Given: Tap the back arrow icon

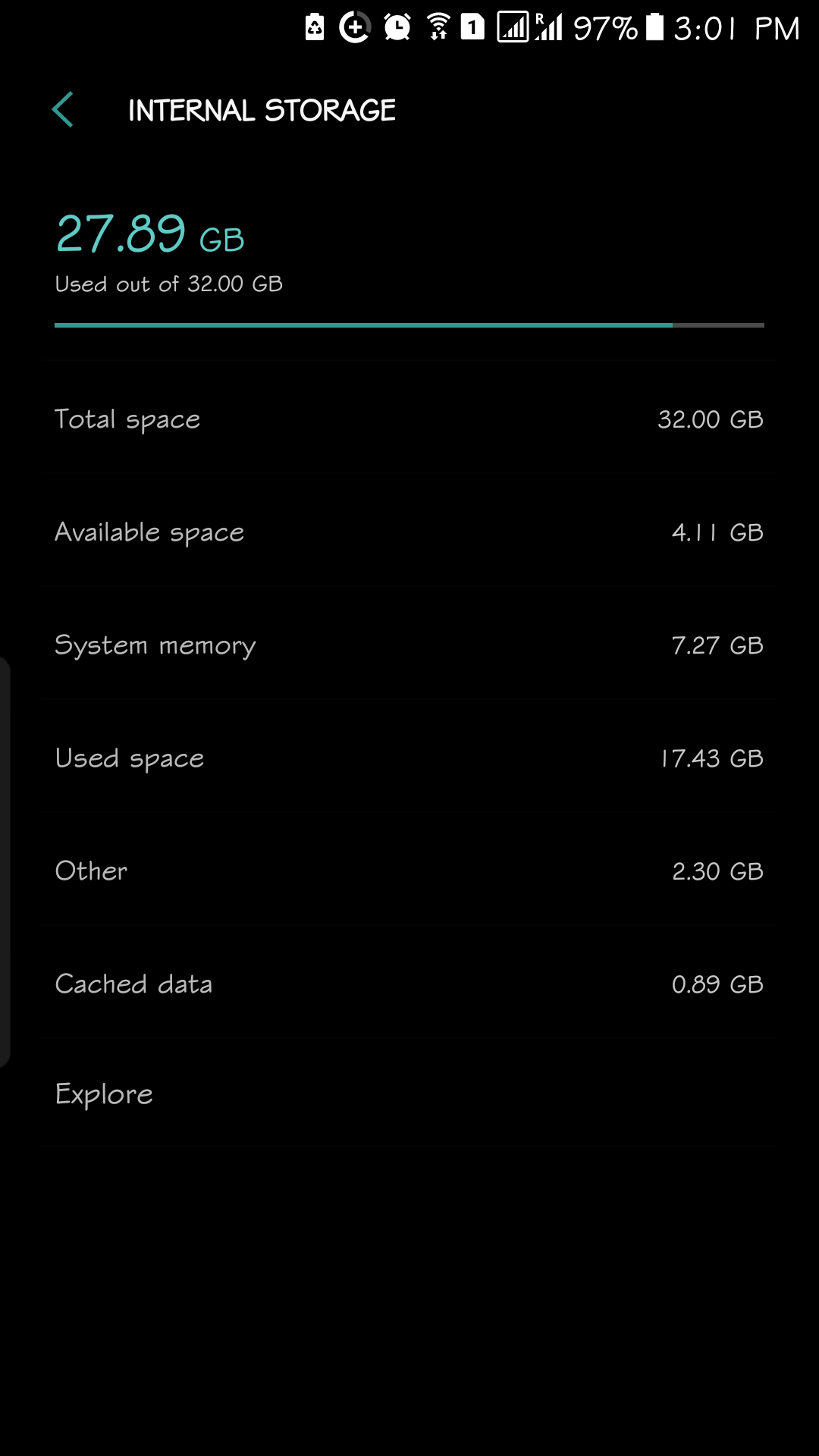Looking at the screenshot, I should point(63,110).
